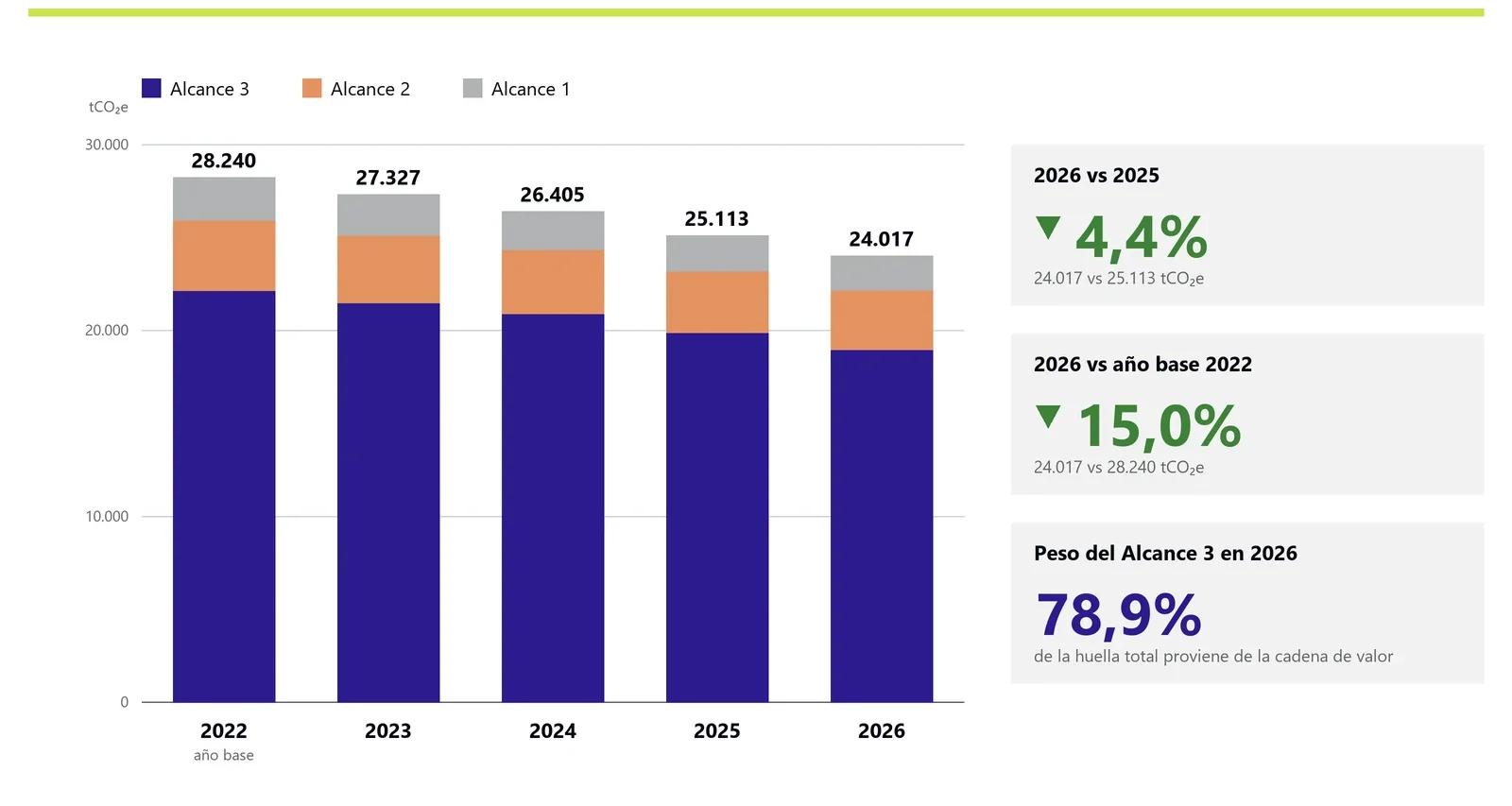
Task: Click the blue Alcance 3 segment of 2022 bar
Action: 224,496
